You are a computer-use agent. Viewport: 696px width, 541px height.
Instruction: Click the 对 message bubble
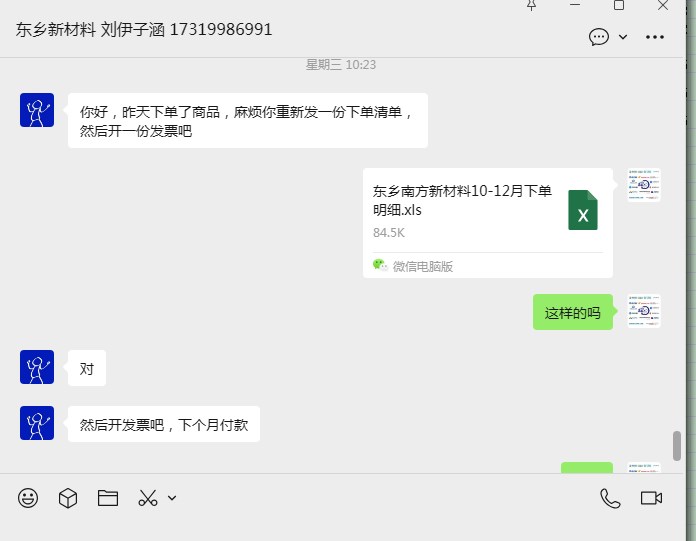(87, 368)
